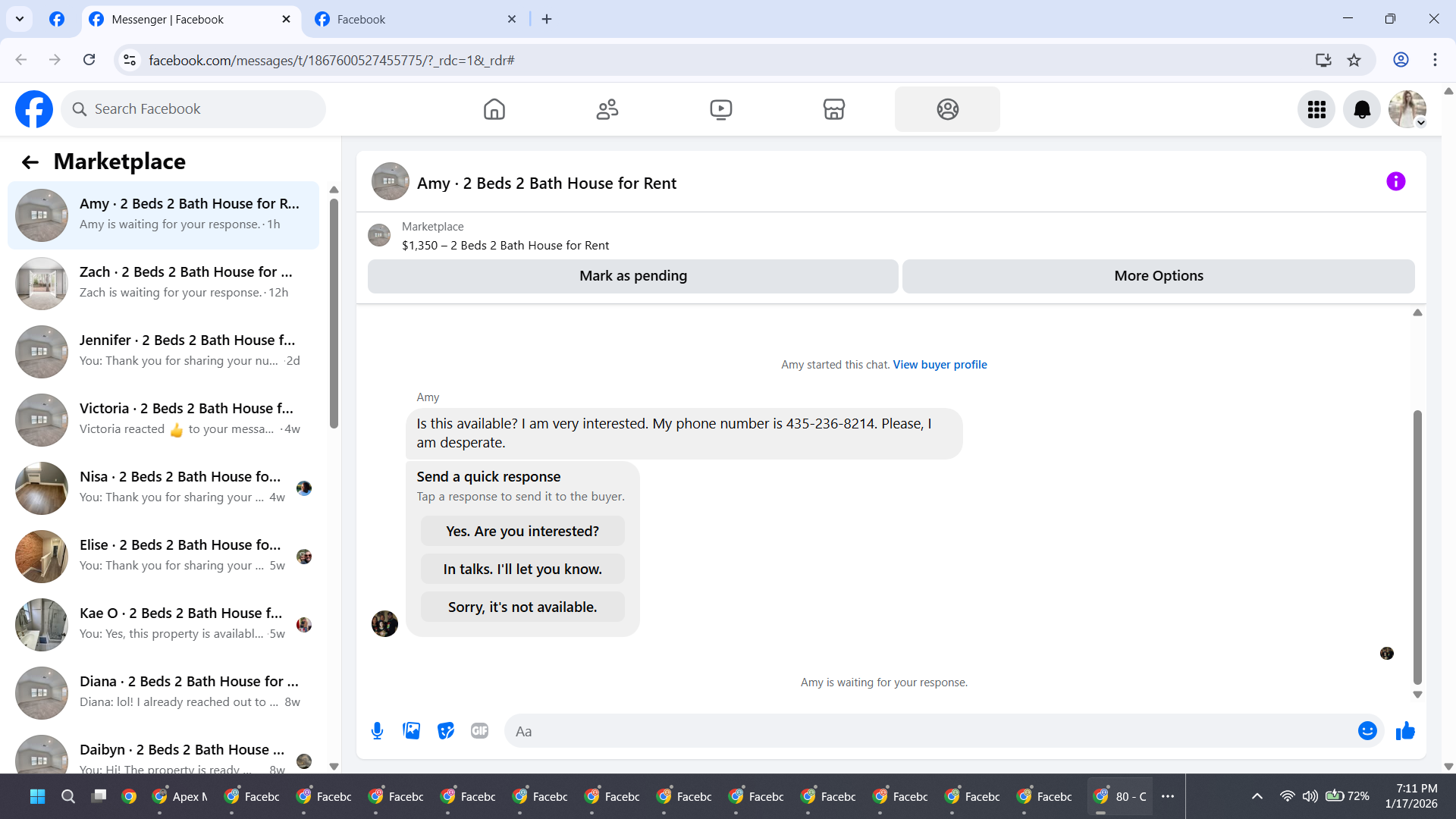This screenshot has width=1456, height=819.
Task: Show hidden system tray icons
Action: click(1257, 796)
